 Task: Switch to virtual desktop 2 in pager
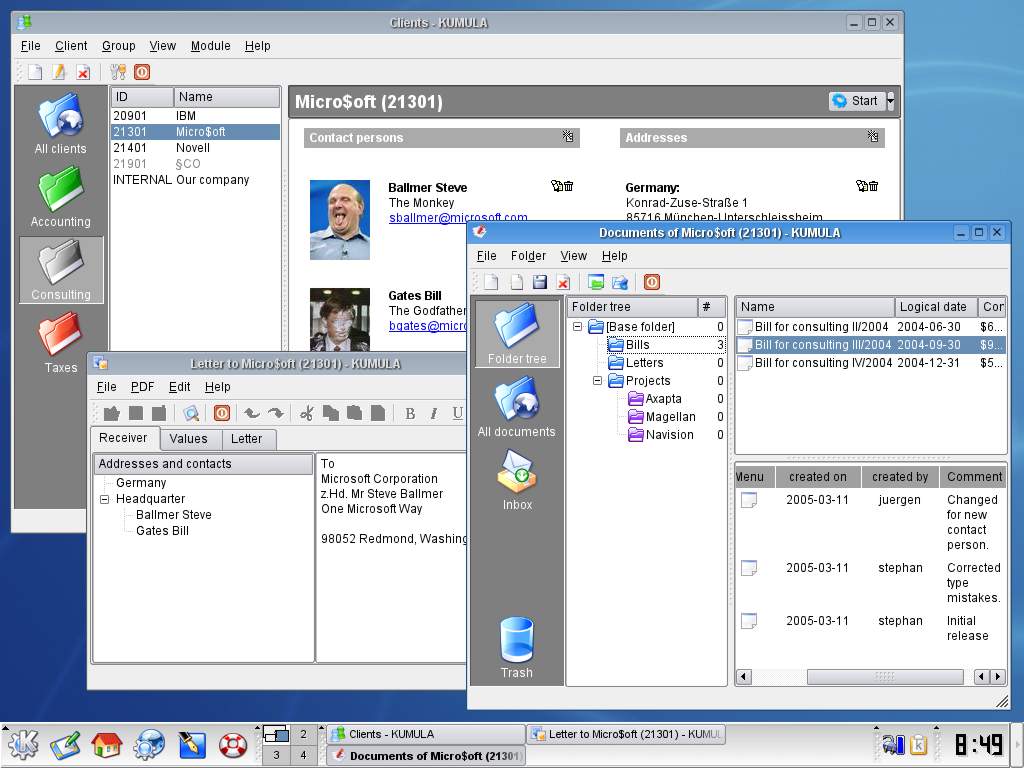click(x=303, y=734)
